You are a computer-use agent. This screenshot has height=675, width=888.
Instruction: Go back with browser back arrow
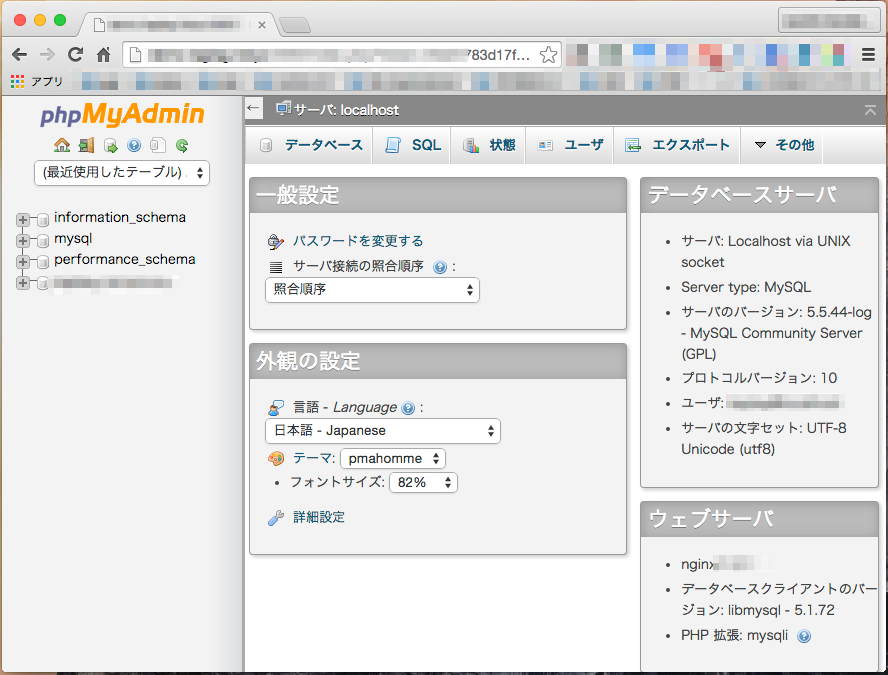[x=20, y=54]
